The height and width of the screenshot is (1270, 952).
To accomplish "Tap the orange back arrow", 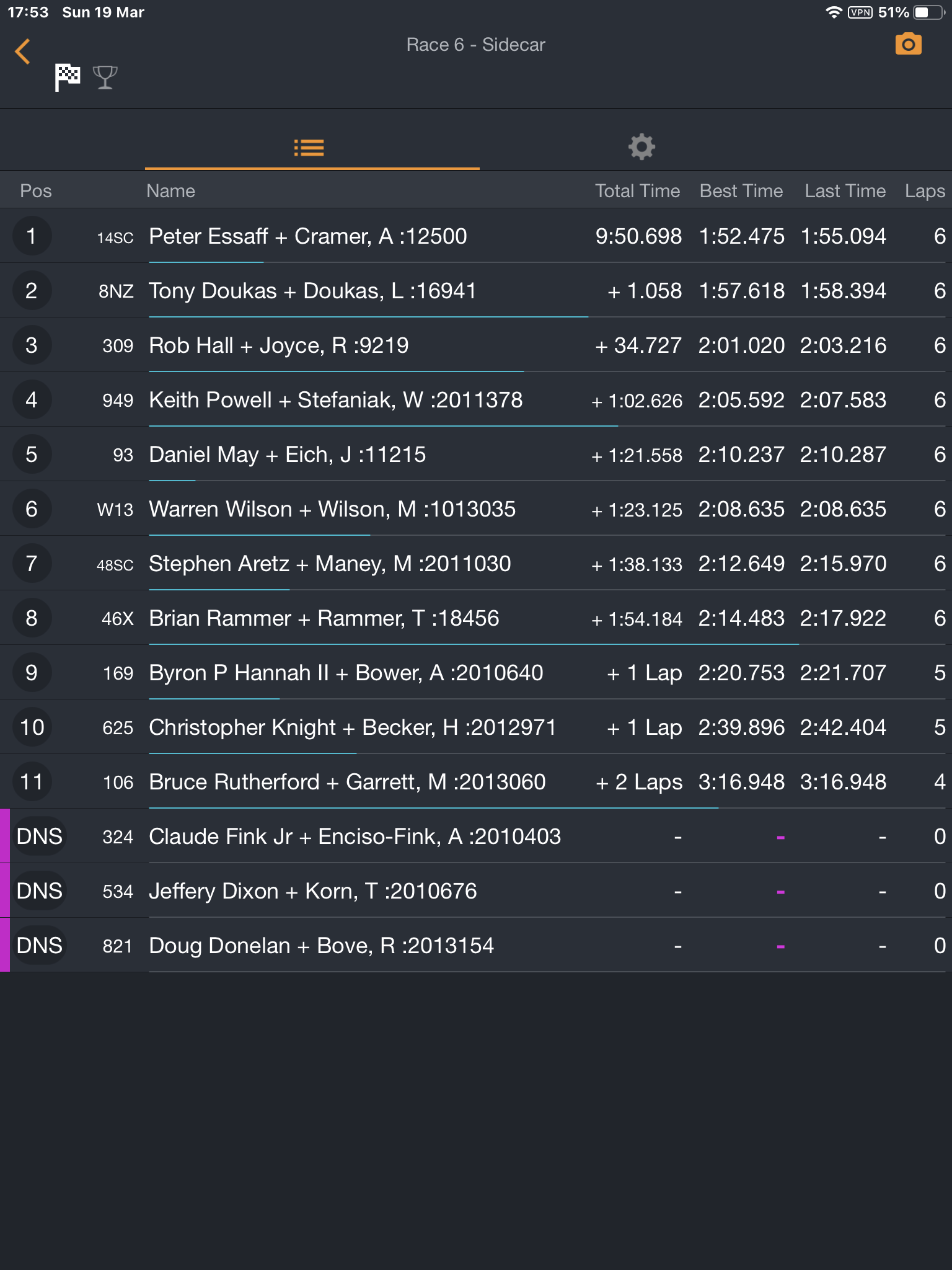I will [x=23, y=51].
